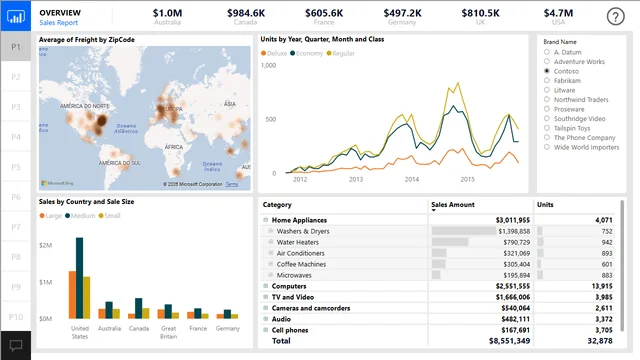Screen dimensions: 640x360
Task: Click the USA $4.7M KPI card
Action: (x=558, y=17)
